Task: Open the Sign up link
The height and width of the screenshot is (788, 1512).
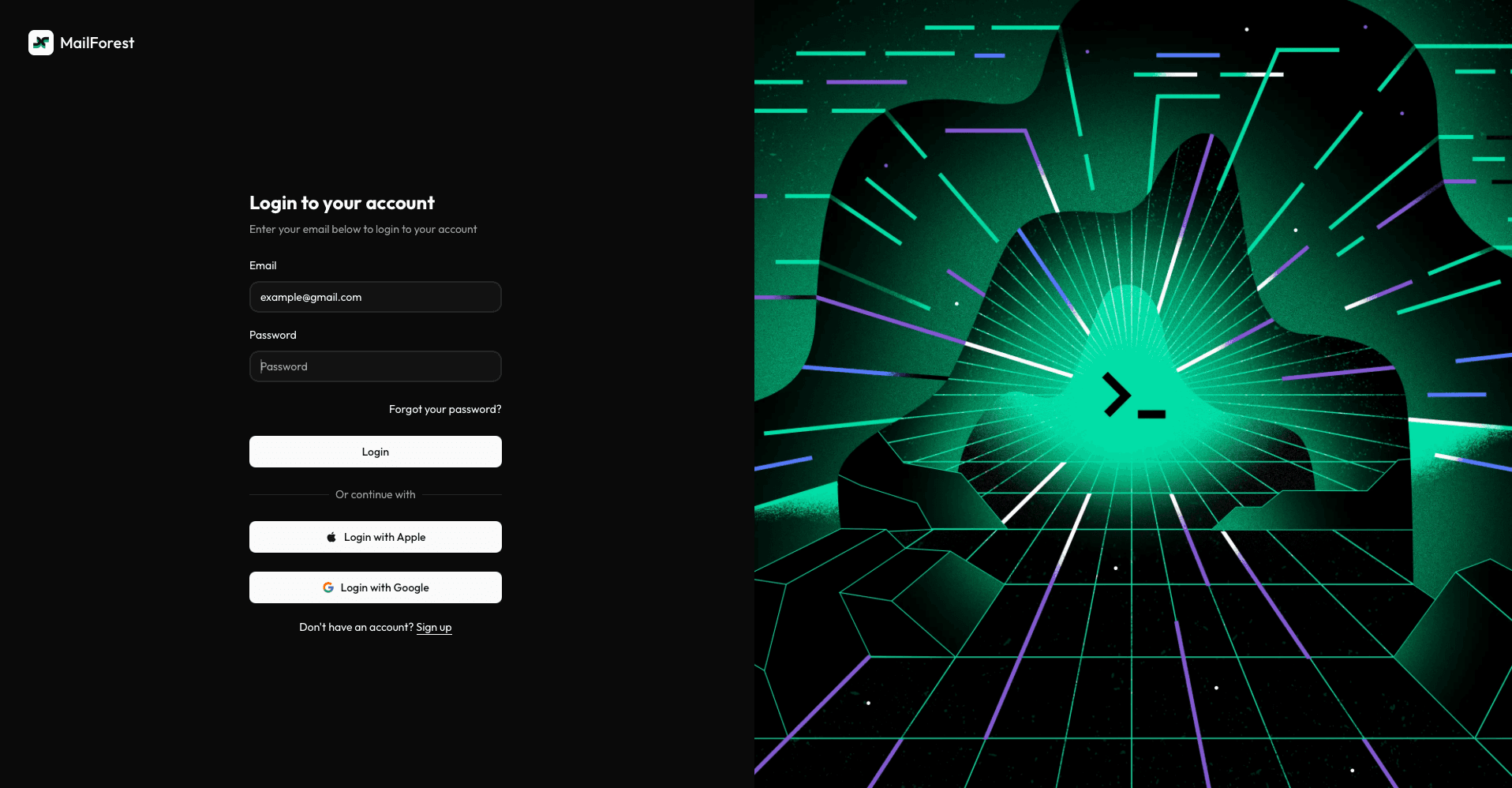Action: pos(434,627)
